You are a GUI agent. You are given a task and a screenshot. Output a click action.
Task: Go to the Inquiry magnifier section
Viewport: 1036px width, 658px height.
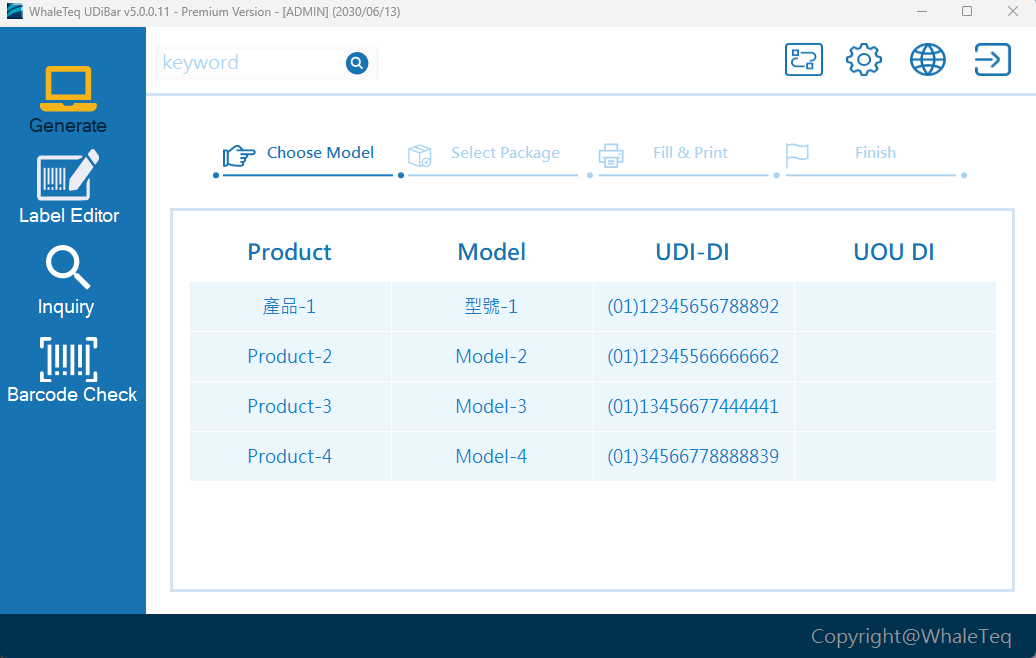66,280
